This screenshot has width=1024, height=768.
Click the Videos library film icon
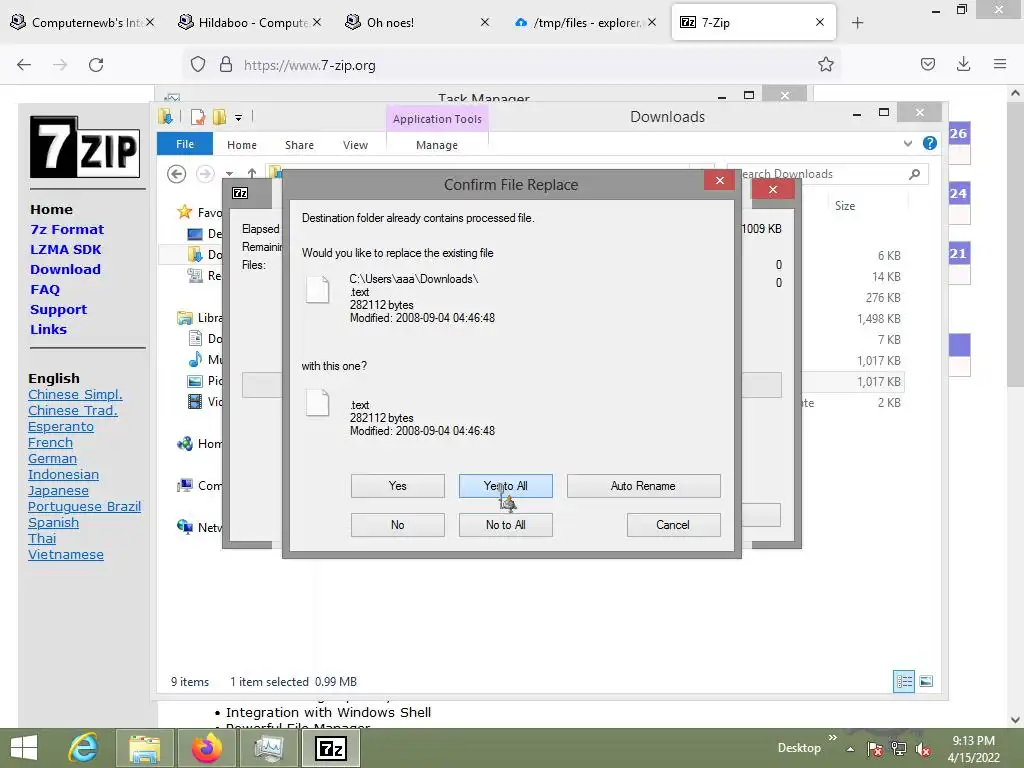pyautogui.click(x=195, y=402)
